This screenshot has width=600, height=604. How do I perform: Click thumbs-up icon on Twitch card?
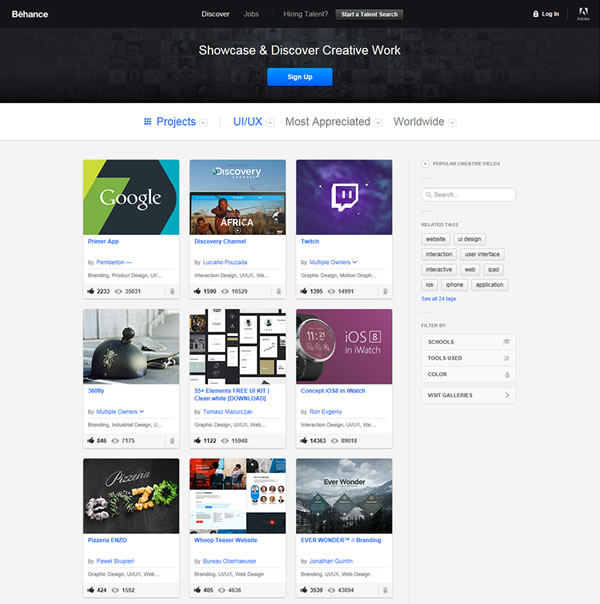click(304, 291)
